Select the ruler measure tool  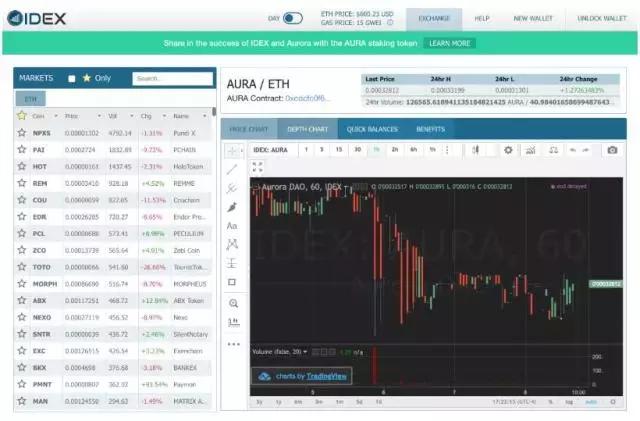(x=233, y=322)
